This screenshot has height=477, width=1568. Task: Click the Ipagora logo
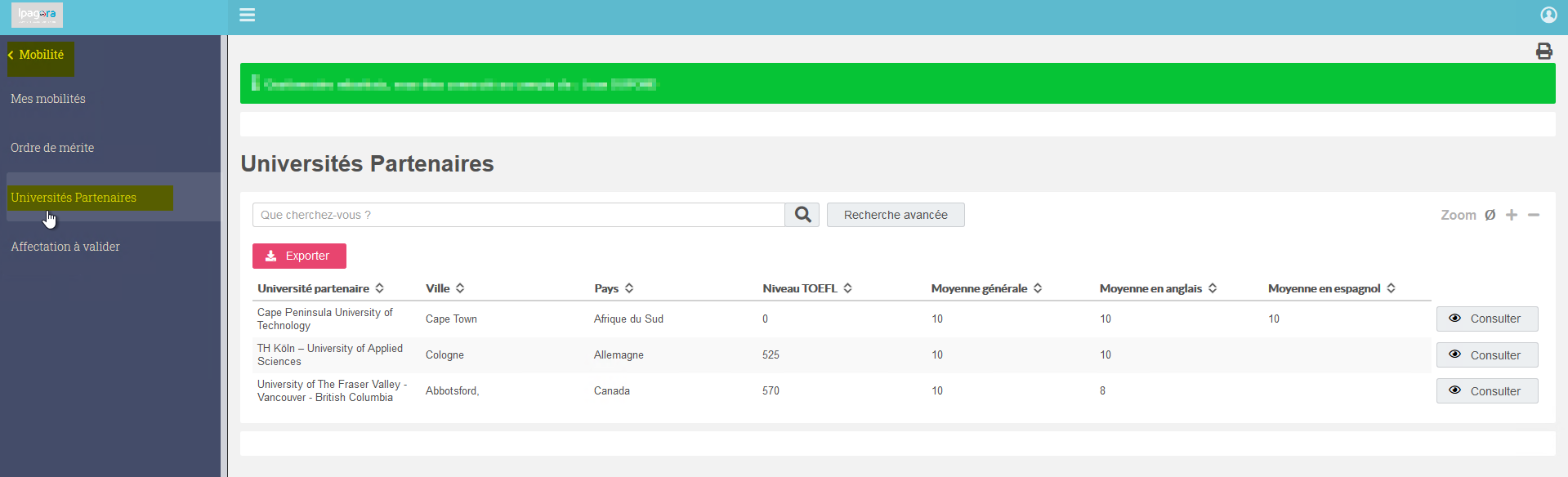(x=37, y=15)
